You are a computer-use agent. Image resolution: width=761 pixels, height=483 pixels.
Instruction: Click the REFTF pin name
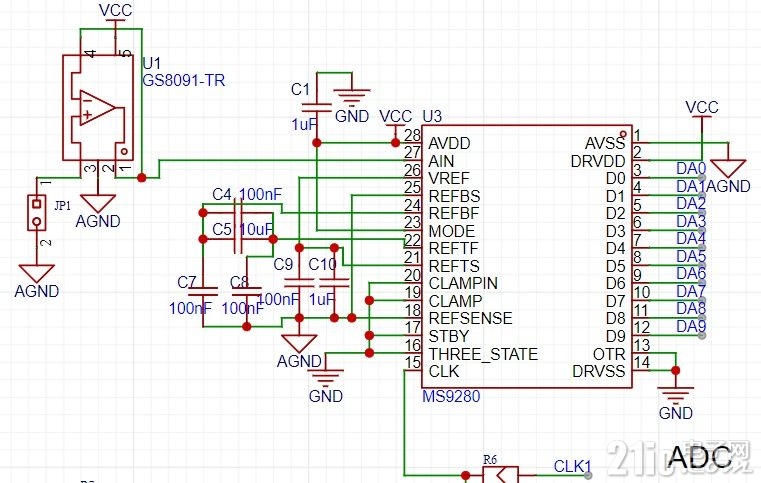[x=453, y=249]
